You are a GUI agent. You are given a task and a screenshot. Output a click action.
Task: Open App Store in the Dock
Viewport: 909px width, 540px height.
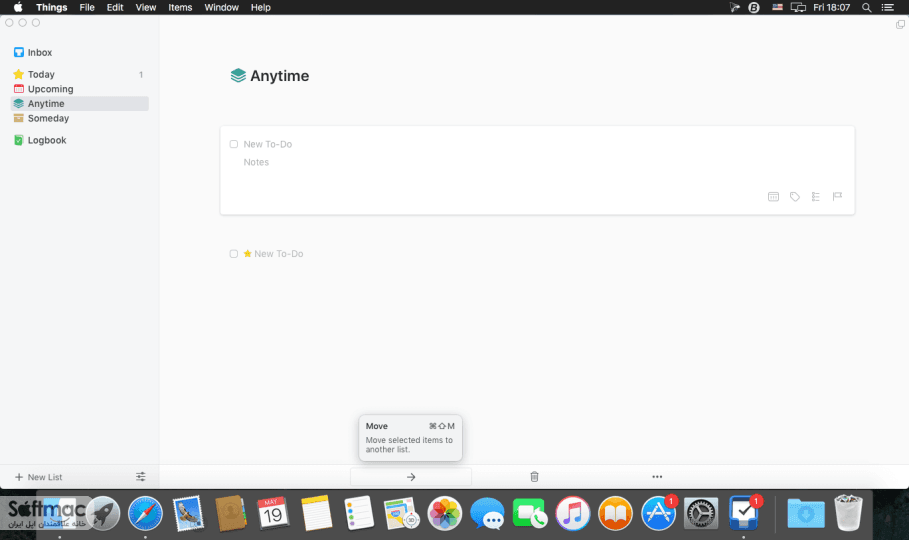[x=658, y=513]
